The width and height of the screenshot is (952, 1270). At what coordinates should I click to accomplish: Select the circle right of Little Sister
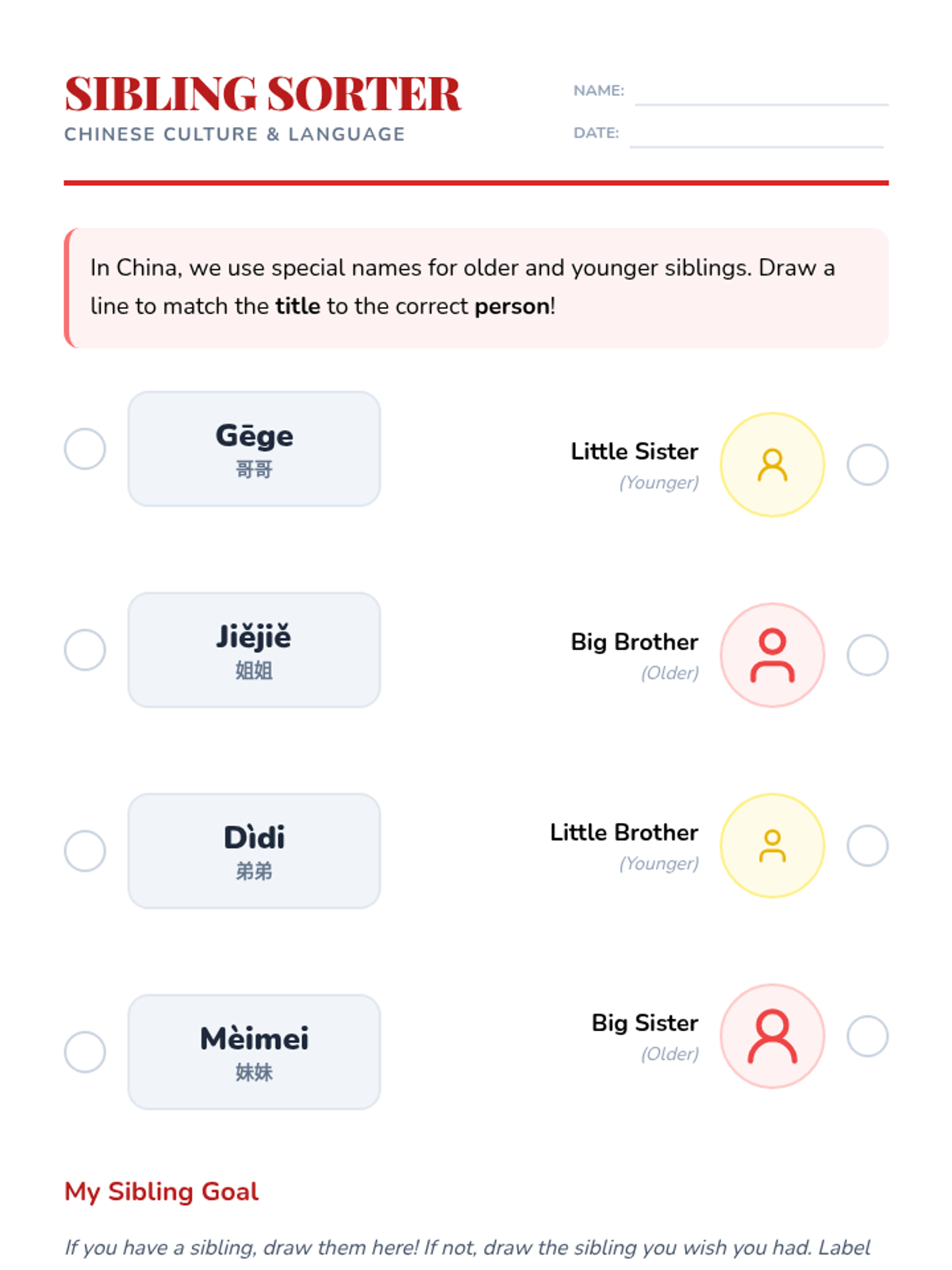pyautogui.click(x=867, y=464)
